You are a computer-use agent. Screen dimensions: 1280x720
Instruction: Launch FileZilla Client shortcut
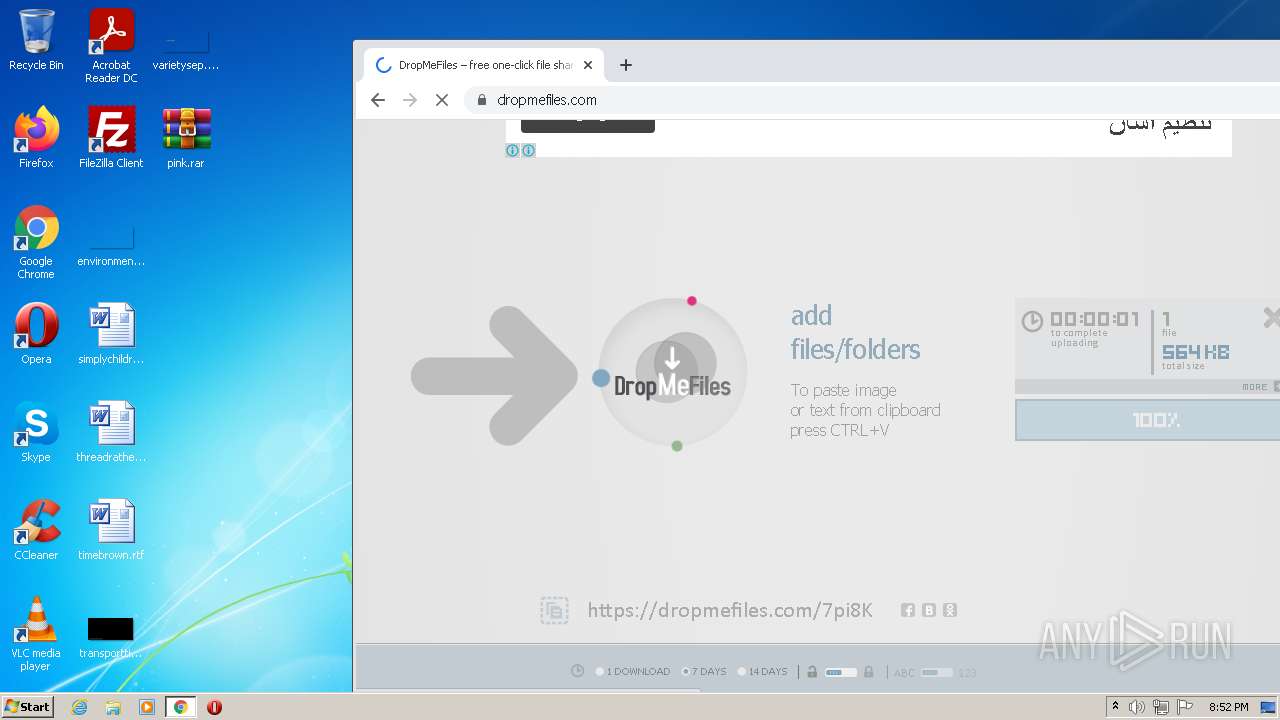pos(111,138)
